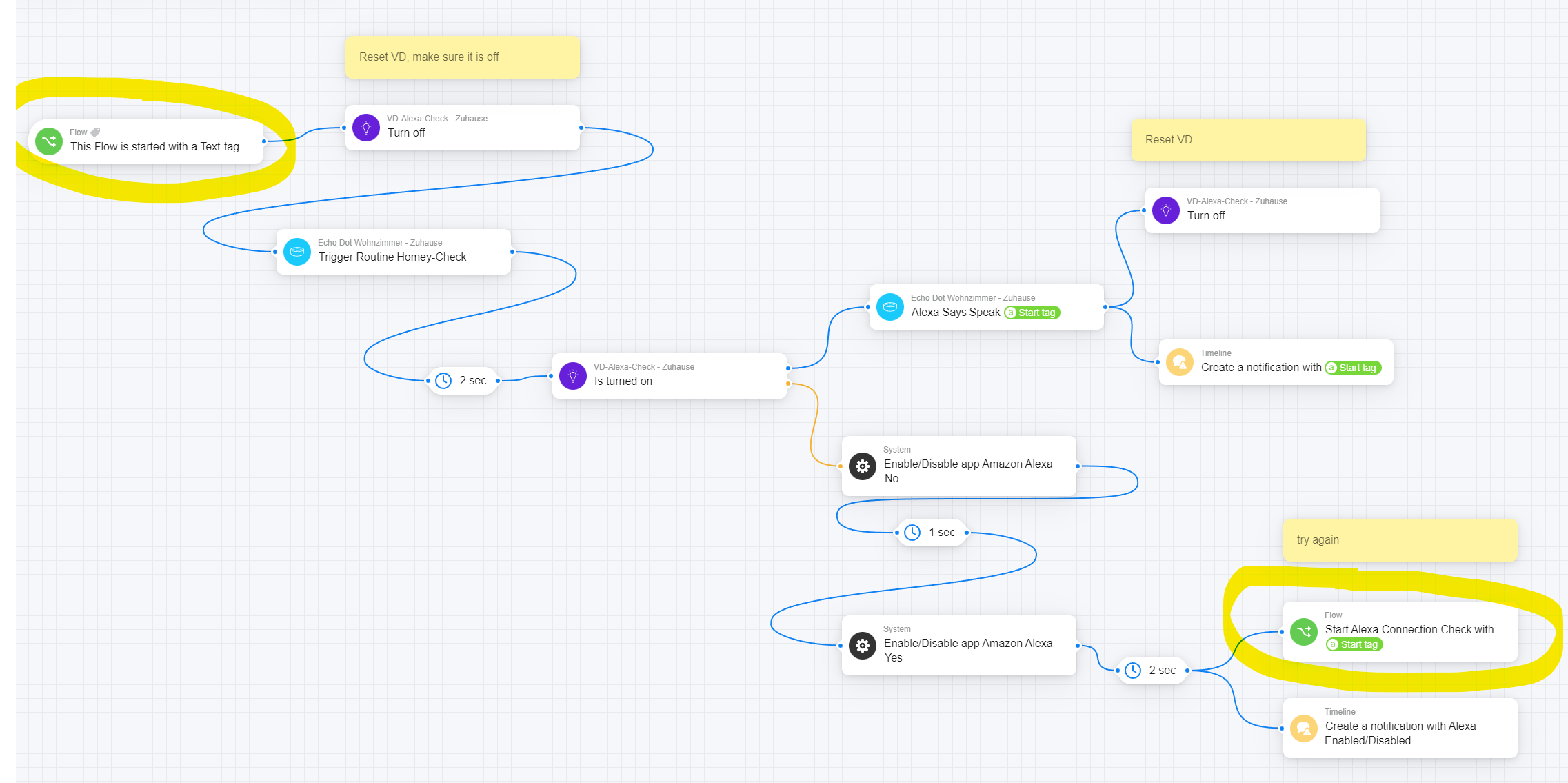Select the yellow 'Reset VD' note
Image resolution: width=1568 pixels, height=783 pixels.
(1248, 140)
